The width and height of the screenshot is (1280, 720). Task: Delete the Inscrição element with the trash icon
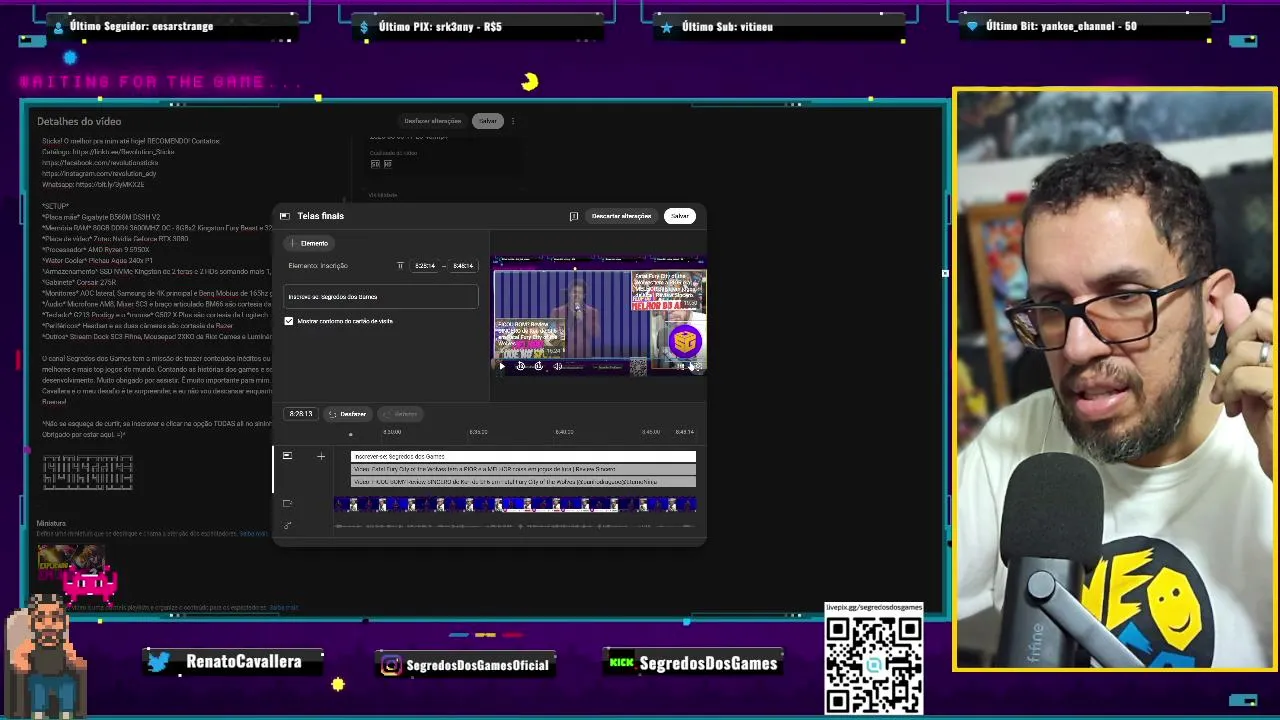(400, 266)
